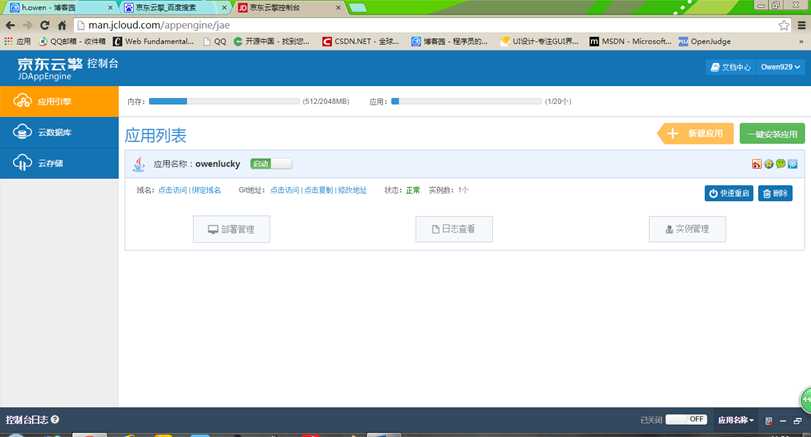Open the MSDN - Microsoft bookmark

point(630,41)
